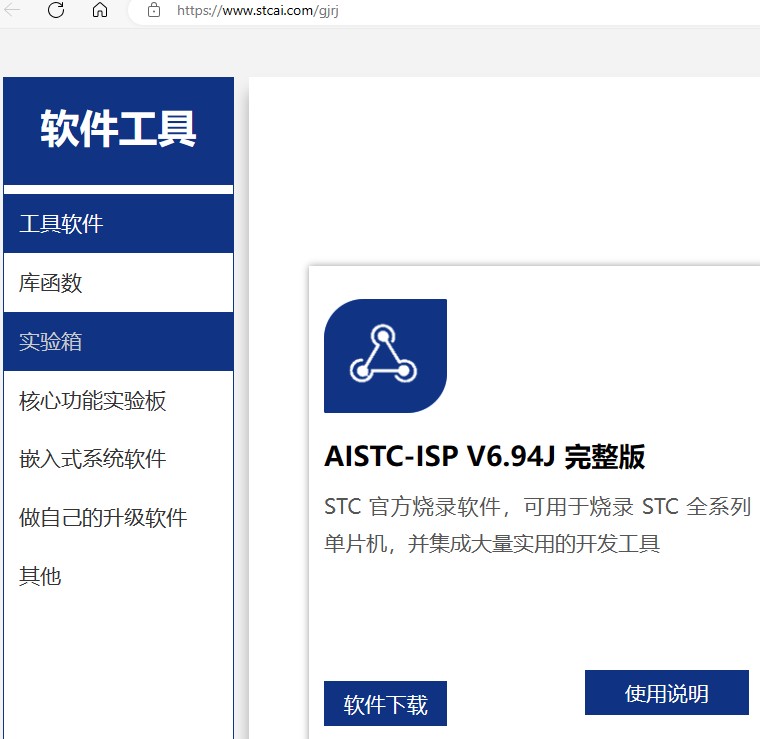
Task: Click the STC 官方烧录软件 description text
Action: pos(538,525)
